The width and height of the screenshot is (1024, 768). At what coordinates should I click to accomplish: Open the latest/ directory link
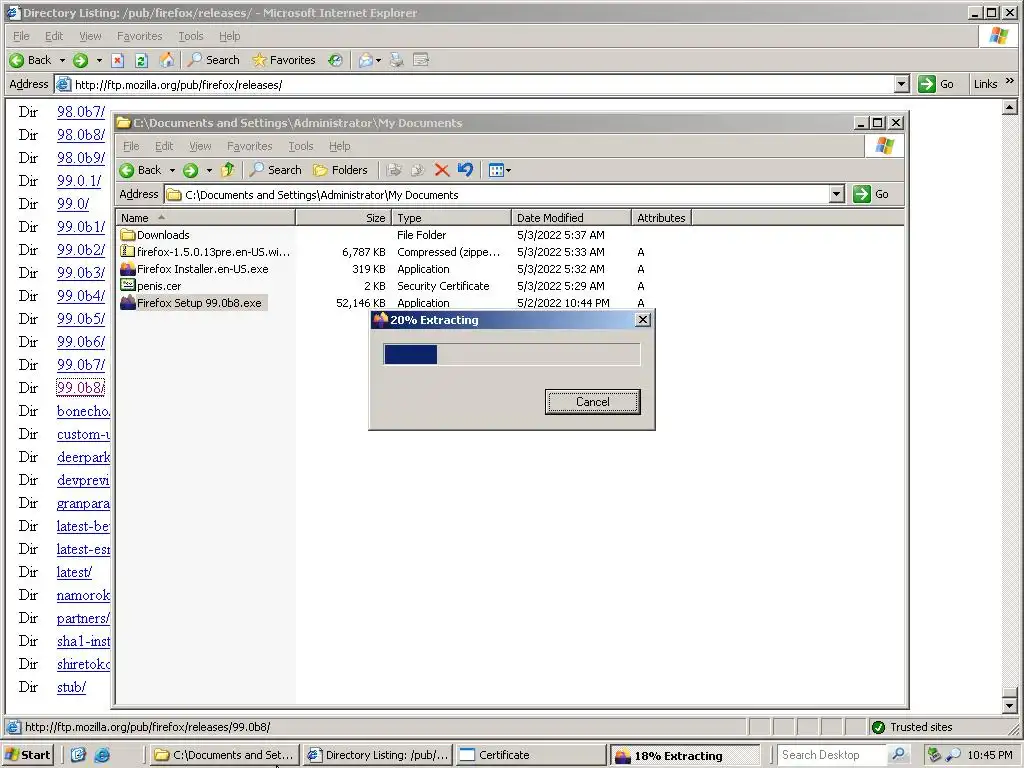click(x=74, y=572)
